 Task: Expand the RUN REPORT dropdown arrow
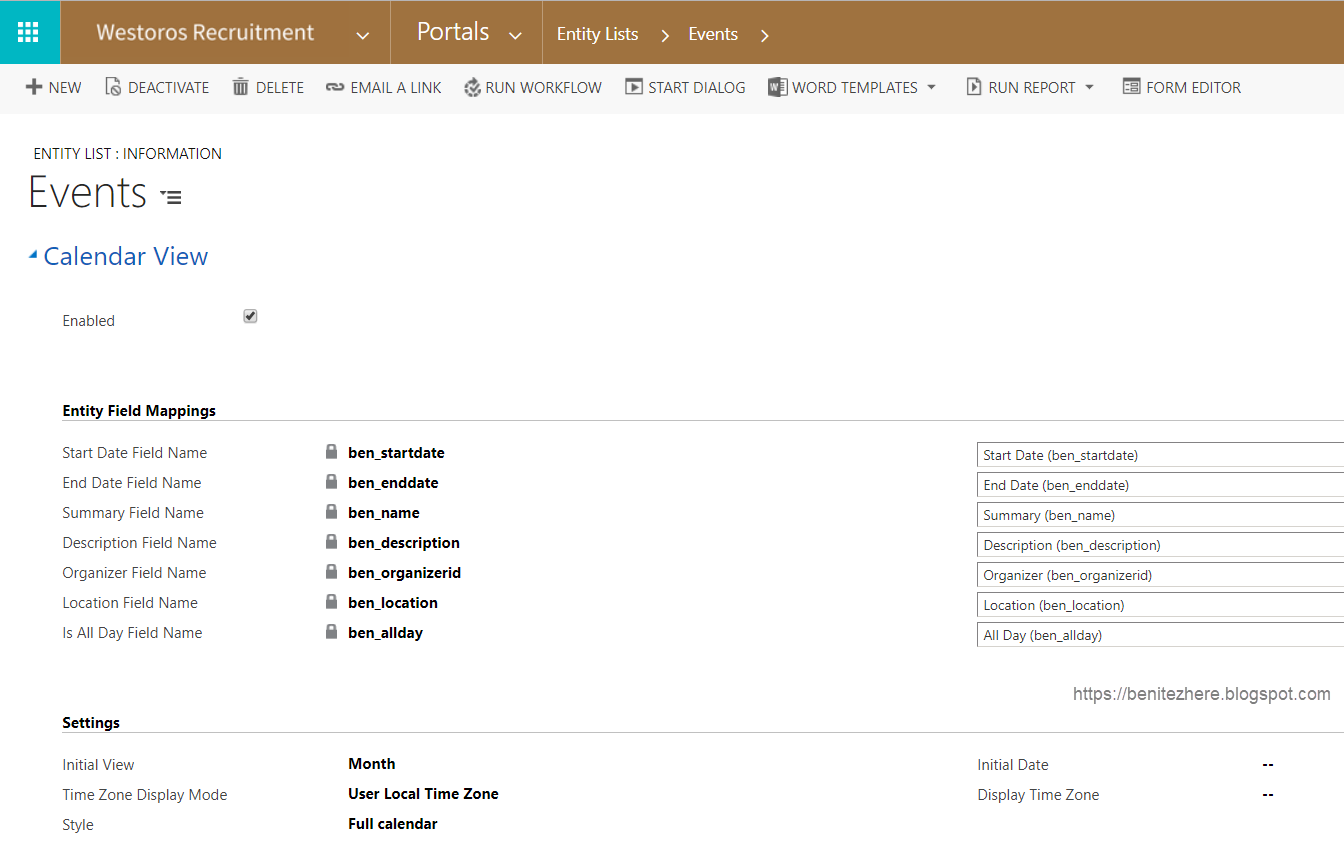tap(1089, 87)
